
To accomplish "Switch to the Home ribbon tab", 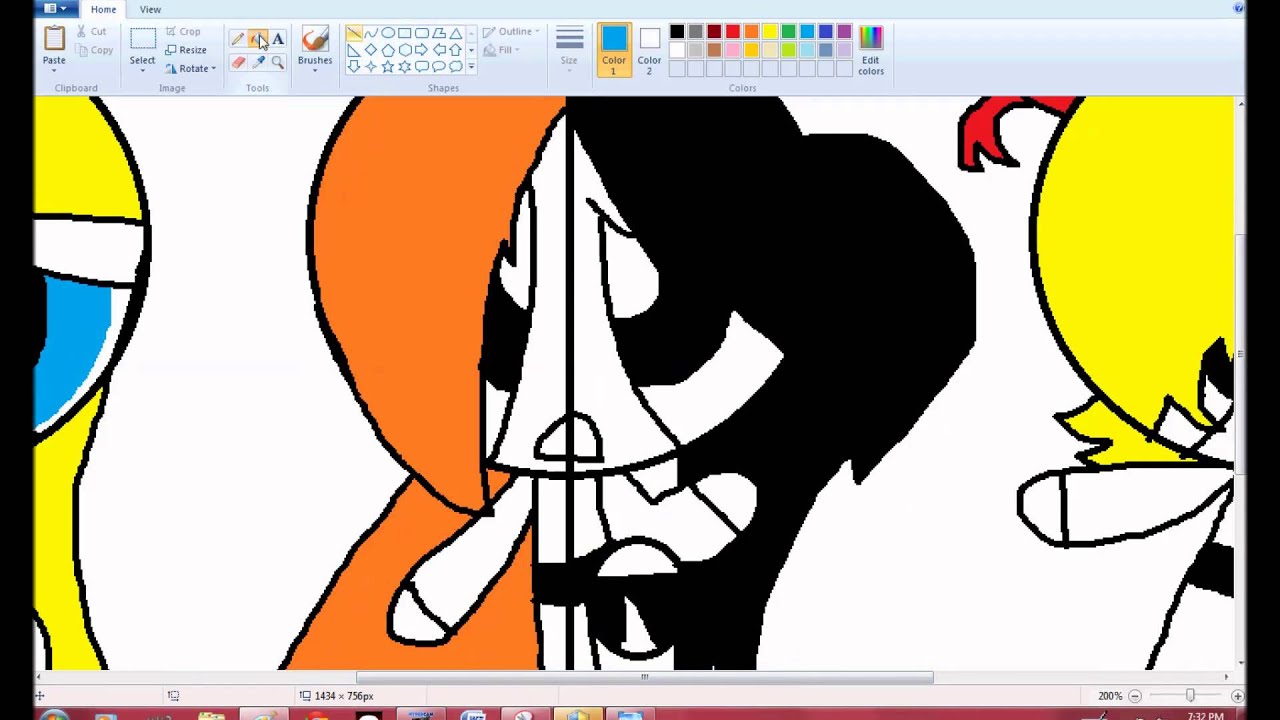I will coord(103,9).
